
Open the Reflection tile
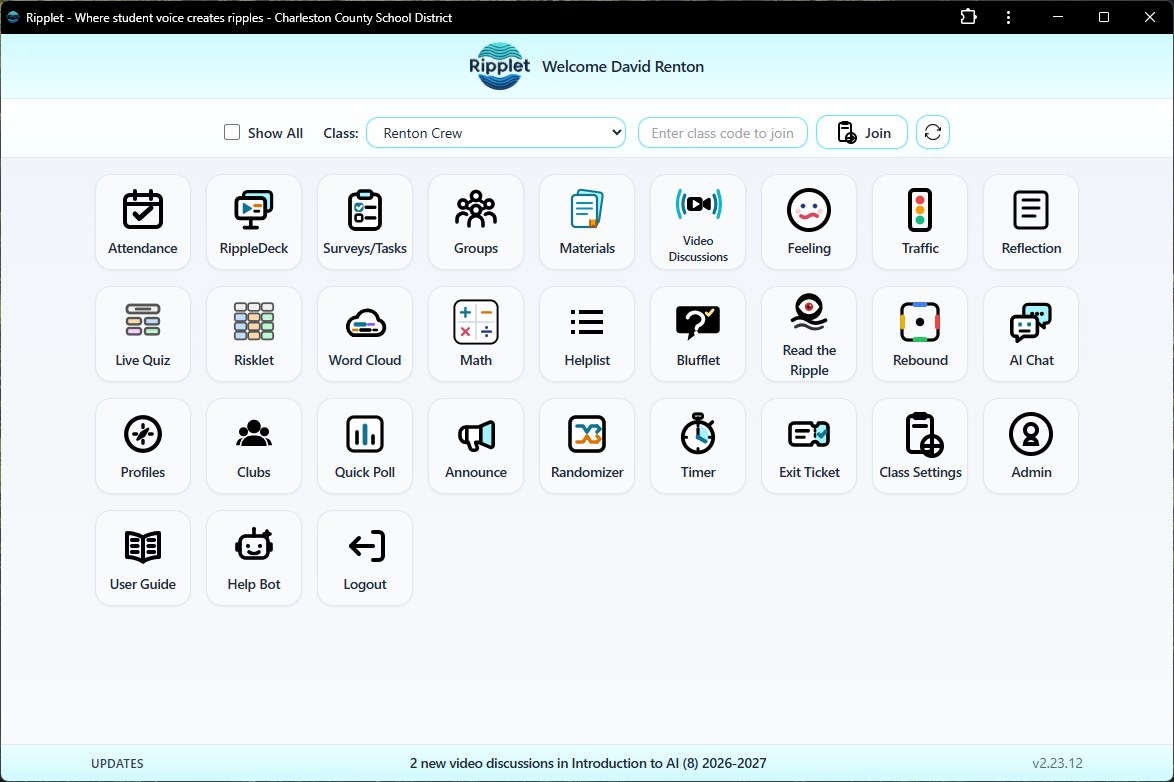coord(1031,222)
